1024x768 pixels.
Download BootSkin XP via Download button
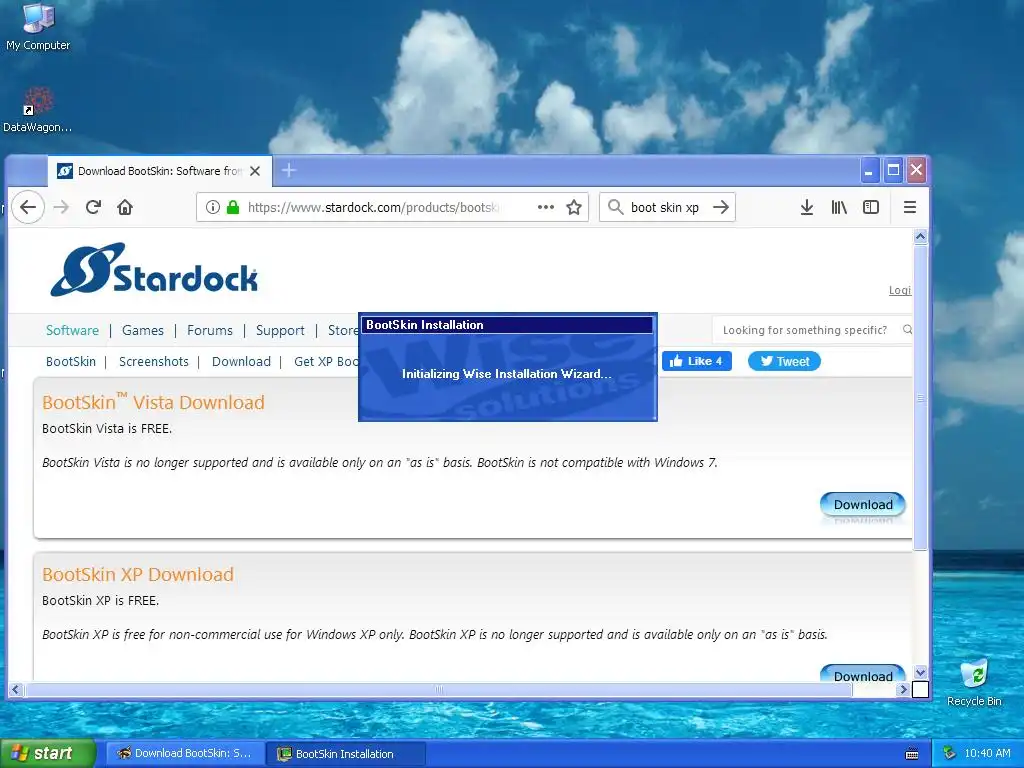tap(863, 675)
